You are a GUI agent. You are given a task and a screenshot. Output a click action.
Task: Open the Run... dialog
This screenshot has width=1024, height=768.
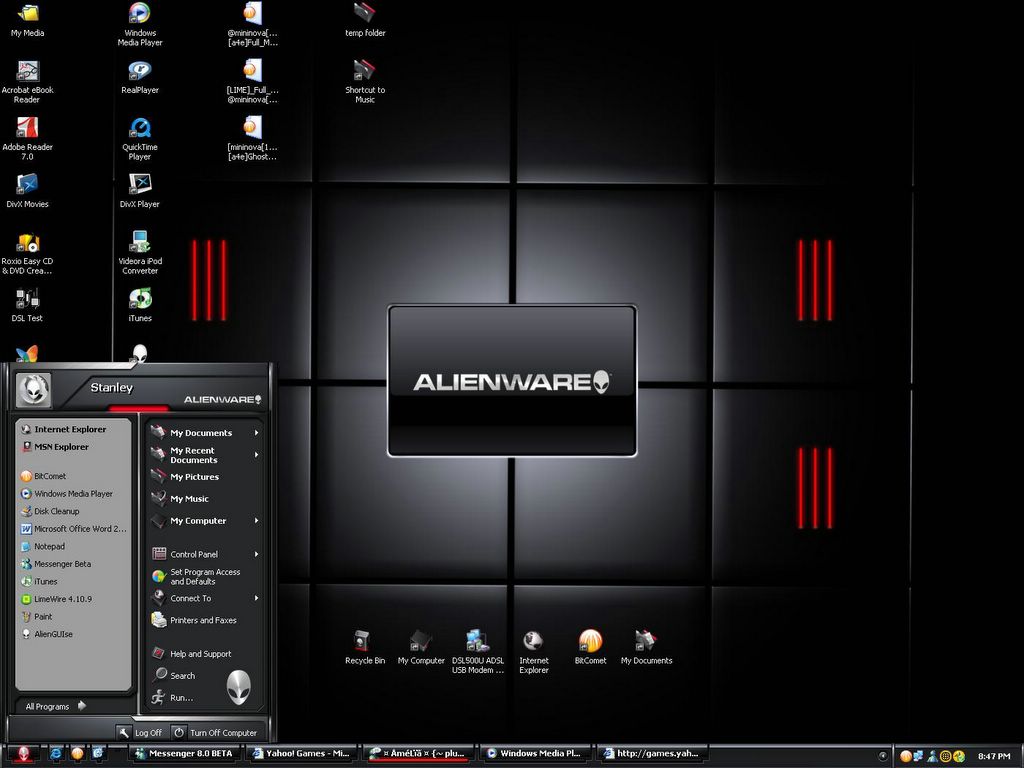(172, 697)
